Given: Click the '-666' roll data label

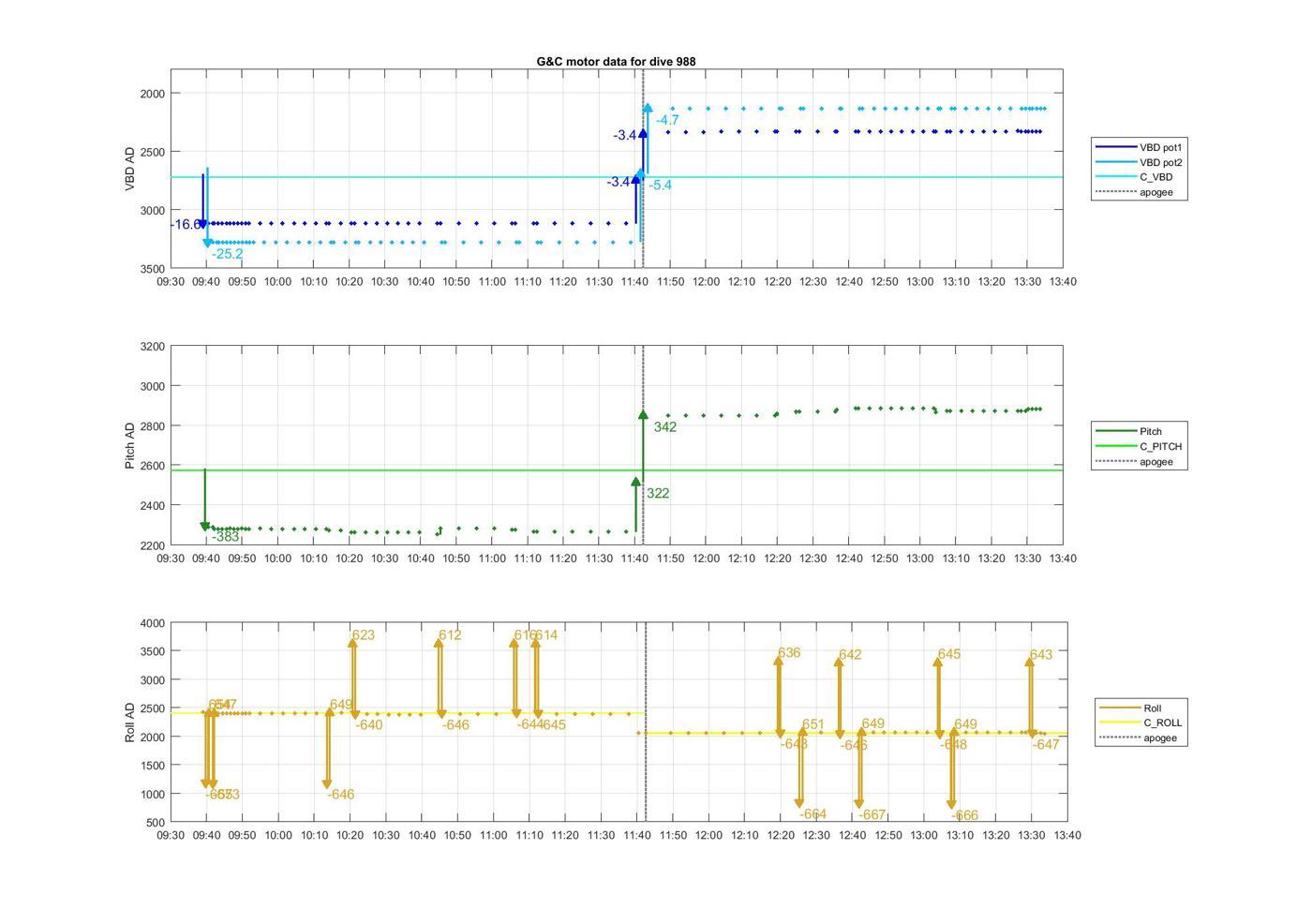Looking at the screenshot, I should 965,816.
